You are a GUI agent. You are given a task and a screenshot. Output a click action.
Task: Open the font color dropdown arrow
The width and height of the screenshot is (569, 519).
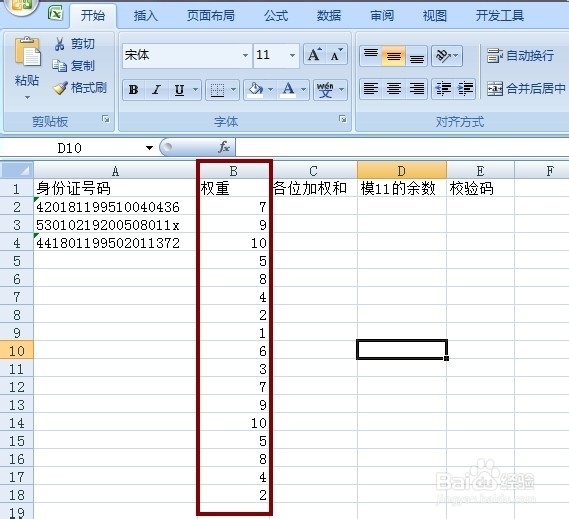(x=303, y=90)
